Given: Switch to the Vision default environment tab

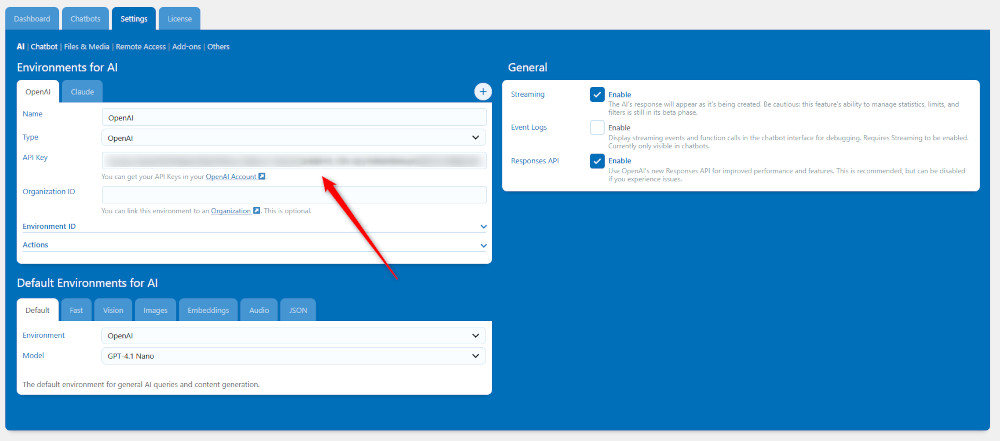Looking at the screenshot, I should coord(113,310).
